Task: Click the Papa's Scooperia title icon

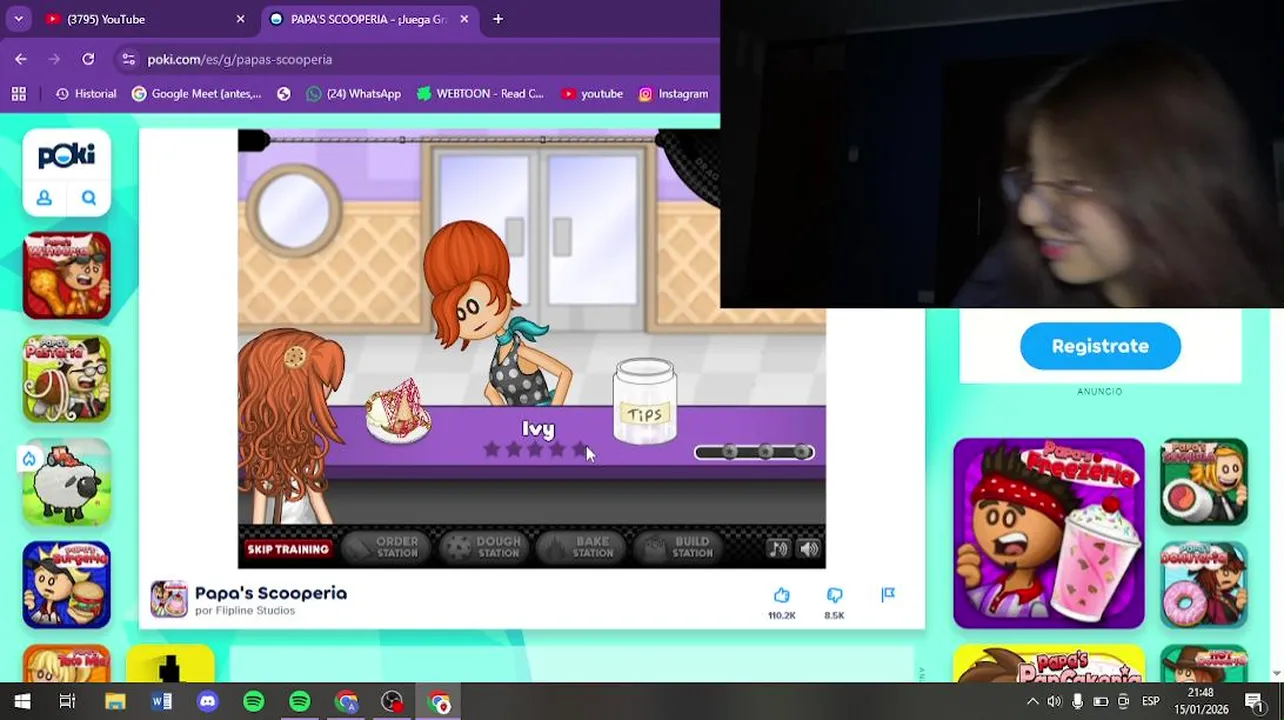Action: [x=169, y=600]
